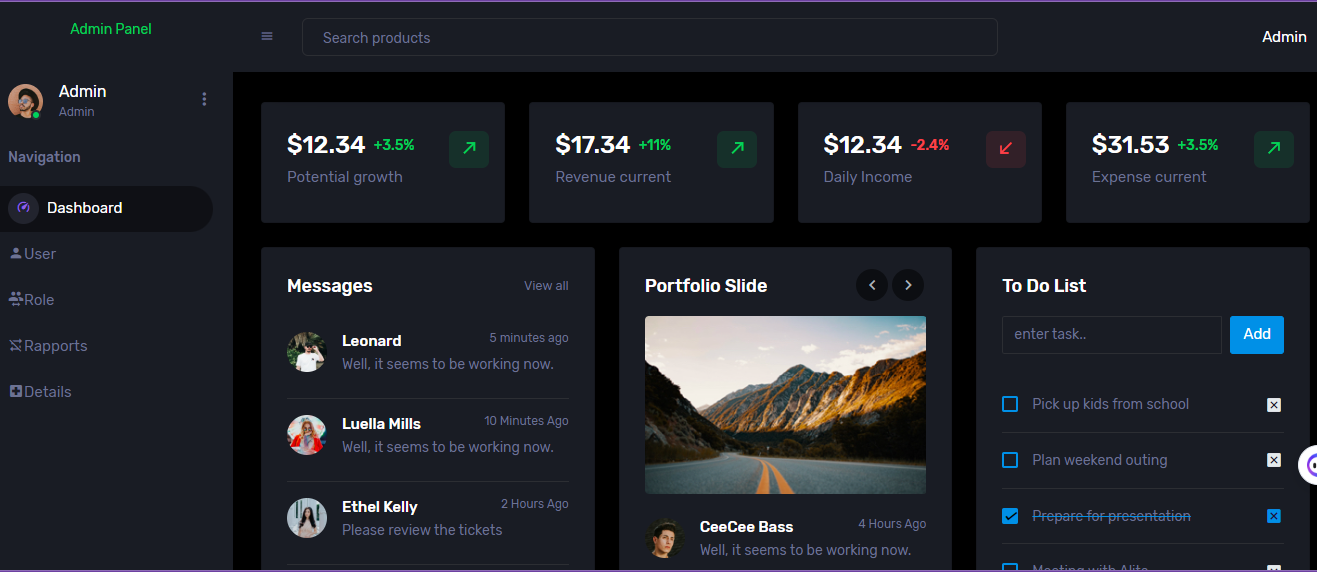
Task: Go to previous Portfolio slide
Action: click(x=872, y=285)
